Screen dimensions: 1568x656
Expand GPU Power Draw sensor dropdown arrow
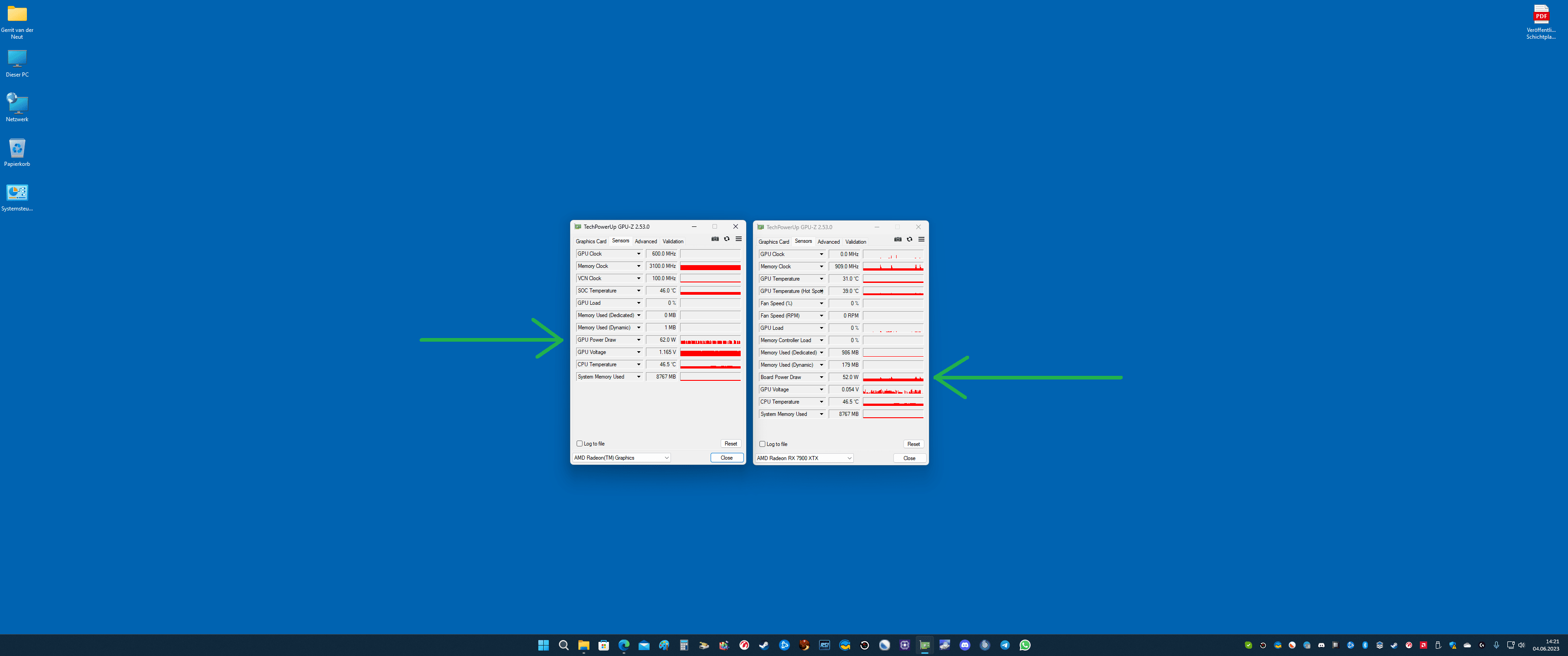click(639, 340)
